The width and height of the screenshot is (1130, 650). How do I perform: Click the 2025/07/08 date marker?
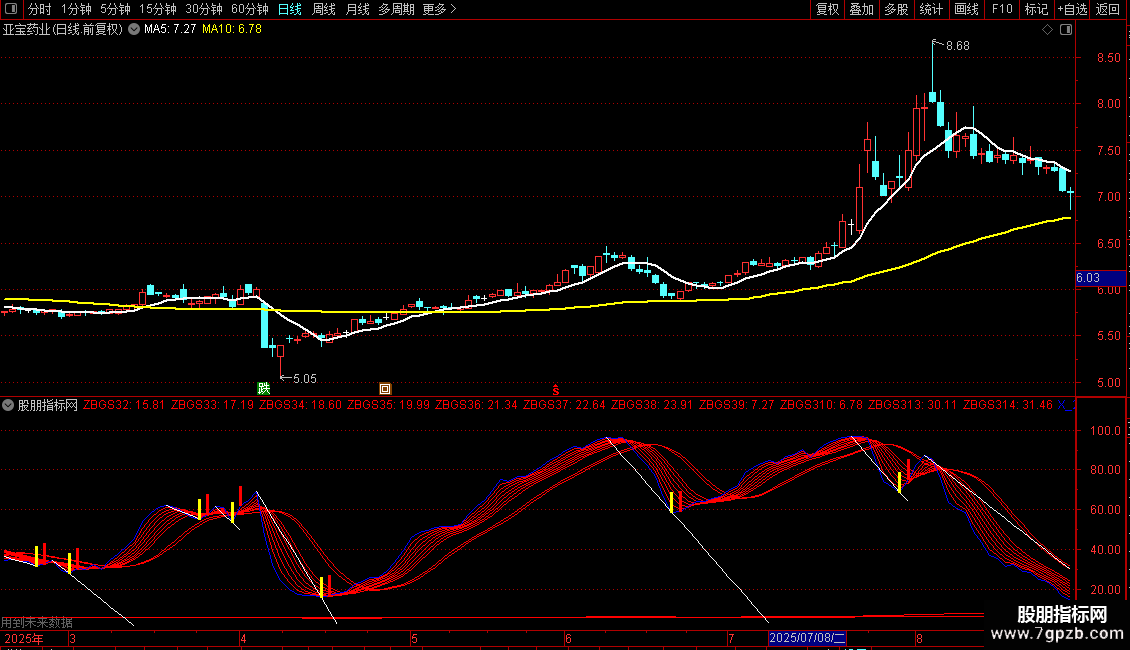pyautogui.click(x=807, y=638)
